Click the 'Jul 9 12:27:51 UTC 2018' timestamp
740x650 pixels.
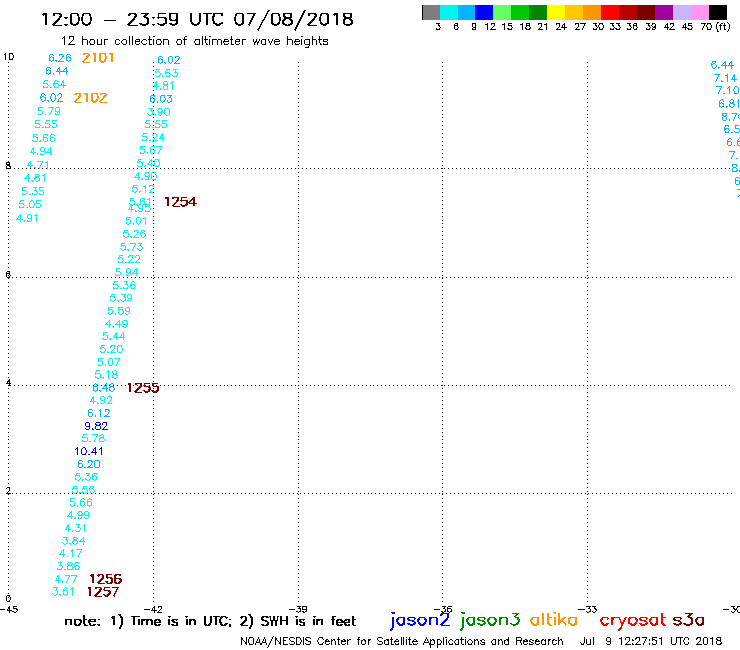click(651, 641)
